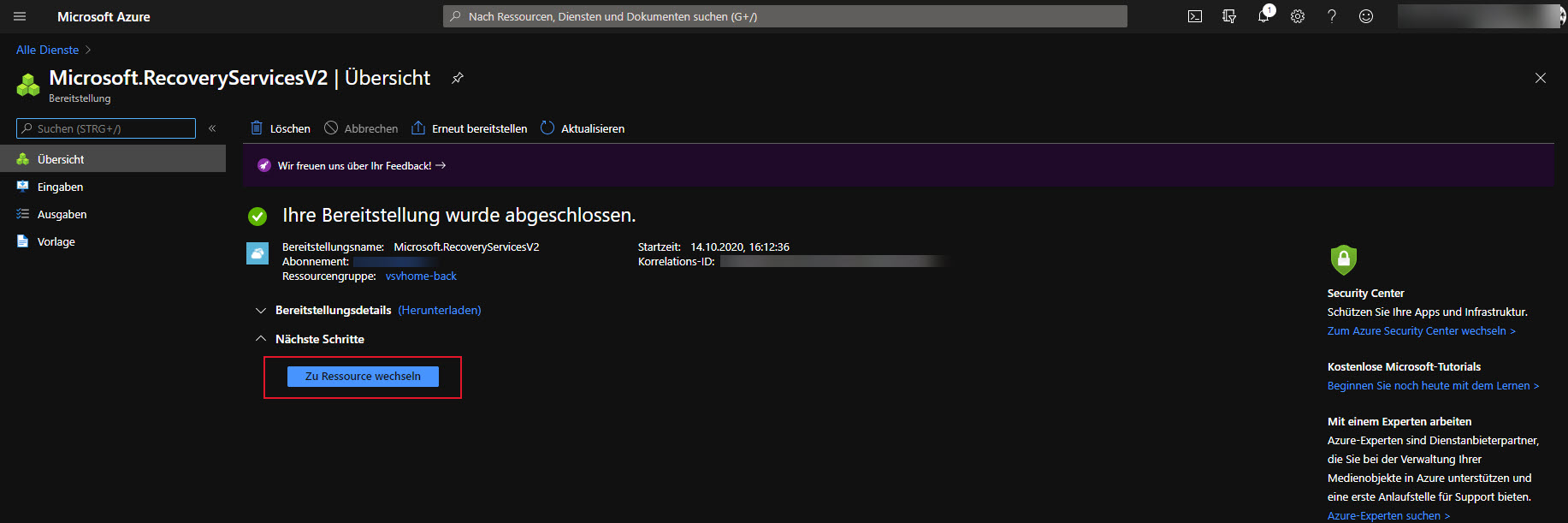Click Aktualisieren to refresh

click(583, 128)
